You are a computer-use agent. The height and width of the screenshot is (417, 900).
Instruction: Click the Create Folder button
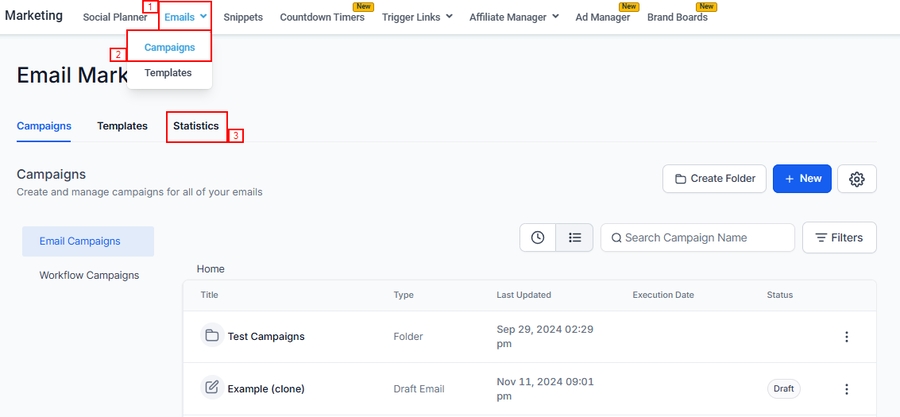click(714, 179)
